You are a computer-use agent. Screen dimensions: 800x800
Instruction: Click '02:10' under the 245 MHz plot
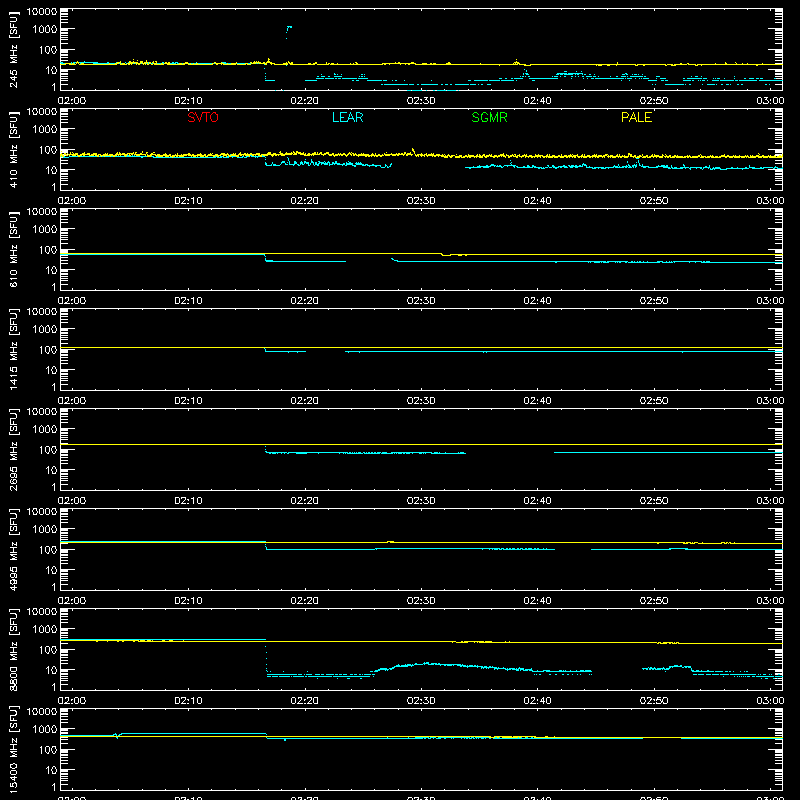(x=188, y=101)
